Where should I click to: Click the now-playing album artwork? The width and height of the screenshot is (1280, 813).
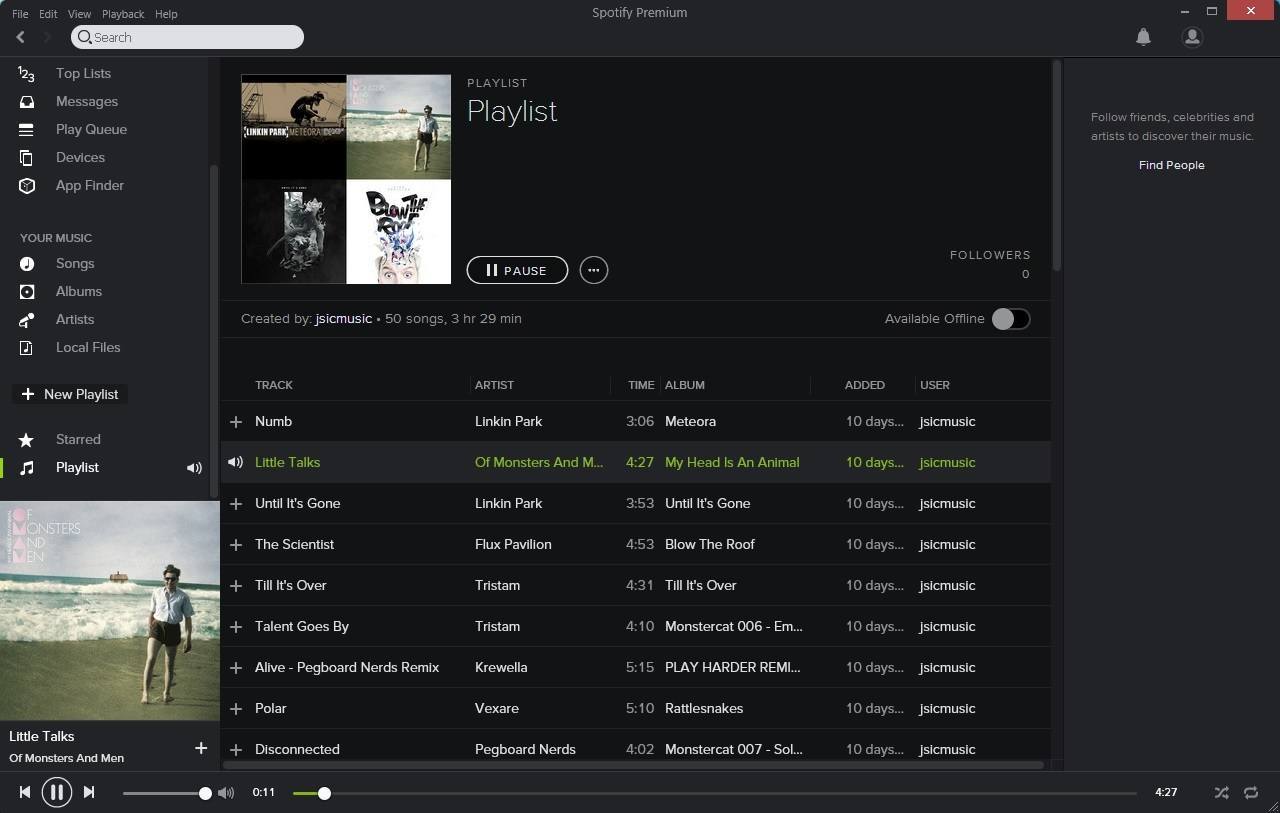pos(110,610)
